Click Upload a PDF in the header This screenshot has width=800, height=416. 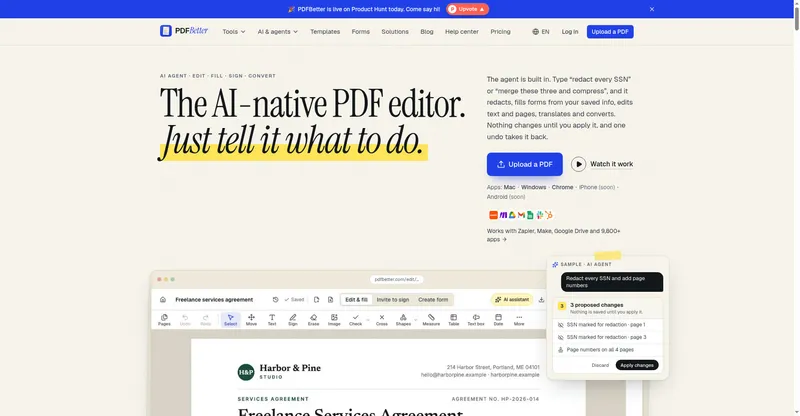tap(610, 32)
